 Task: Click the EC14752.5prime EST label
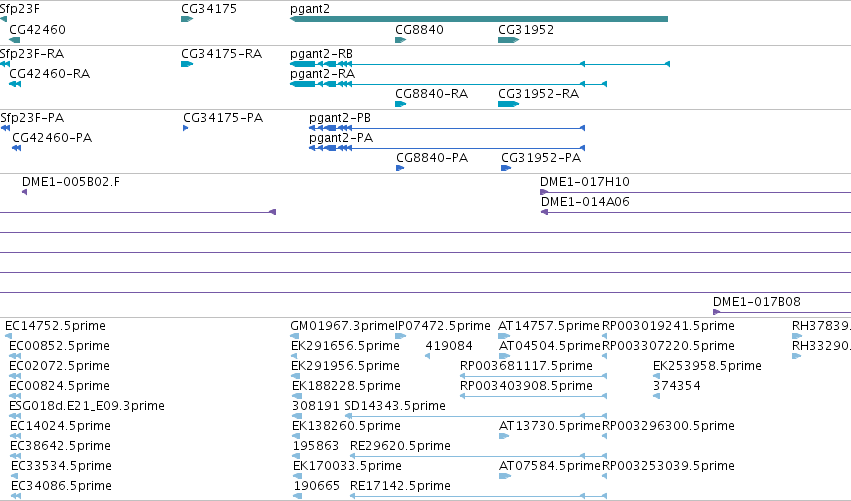coord(55,326)
